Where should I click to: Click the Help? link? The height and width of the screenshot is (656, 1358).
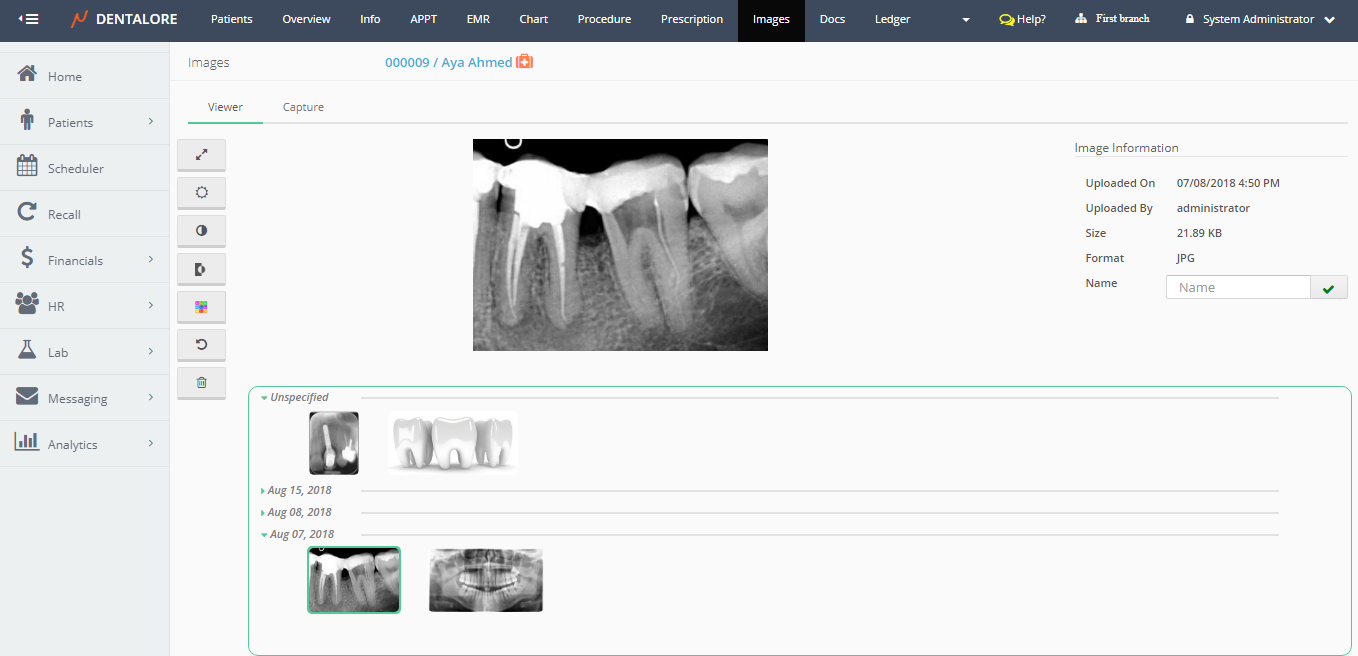pos(1022,19)
